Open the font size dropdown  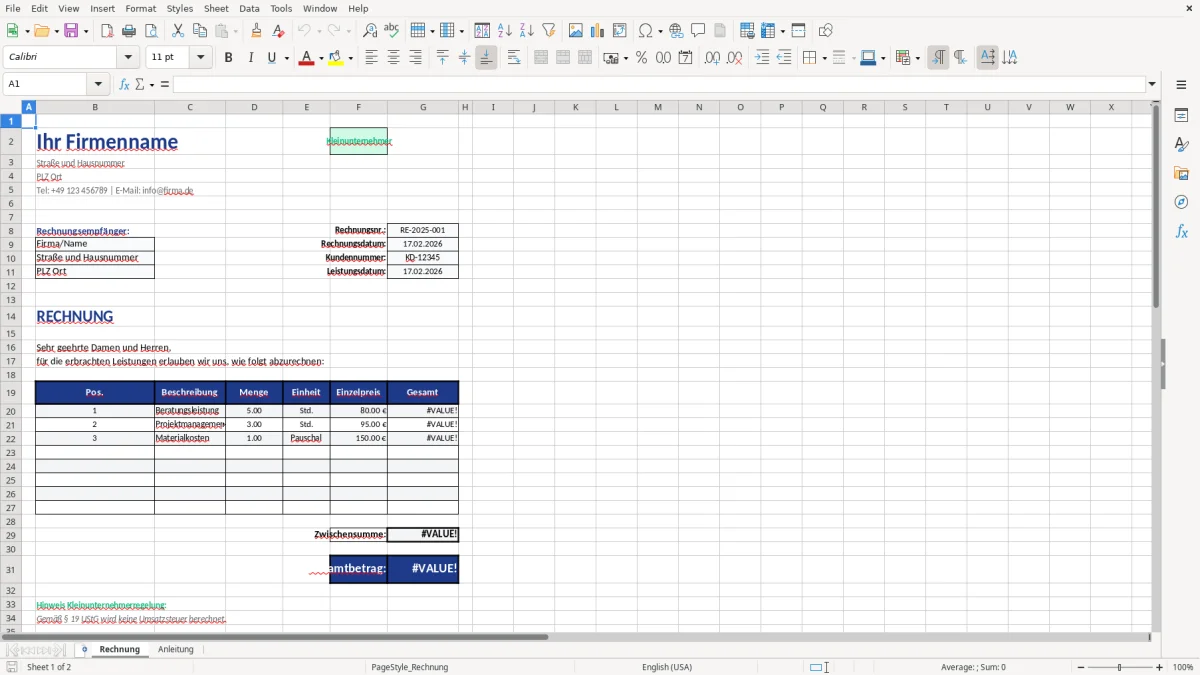[x=198, y=57]
